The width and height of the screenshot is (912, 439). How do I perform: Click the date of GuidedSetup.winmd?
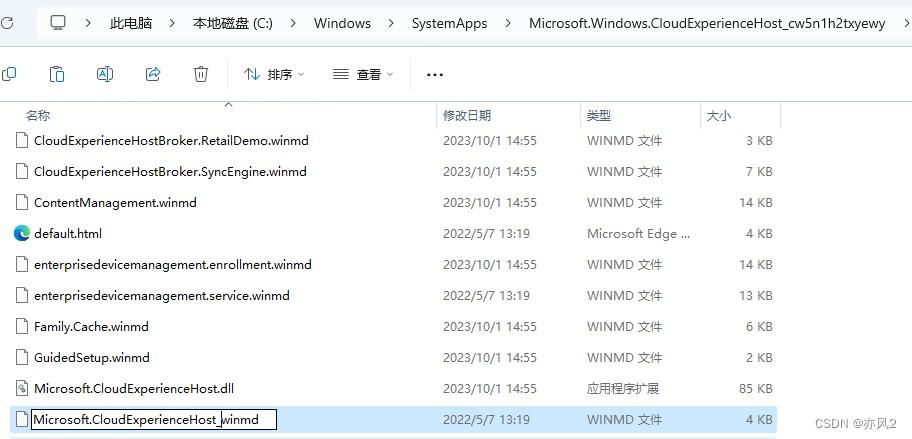click(490, 357)
